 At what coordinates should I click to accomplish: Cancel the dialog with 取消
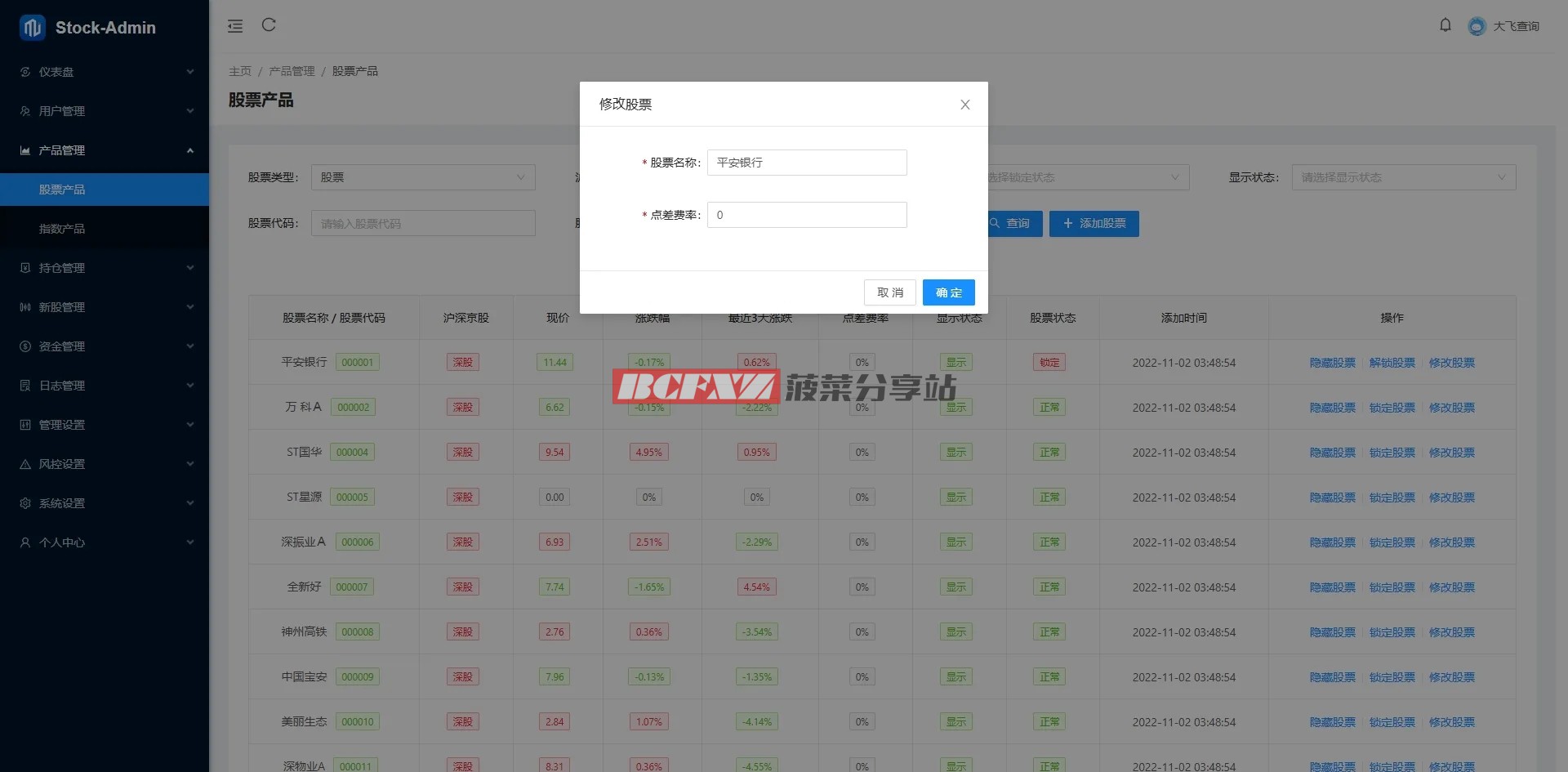[x=889, y=292]
